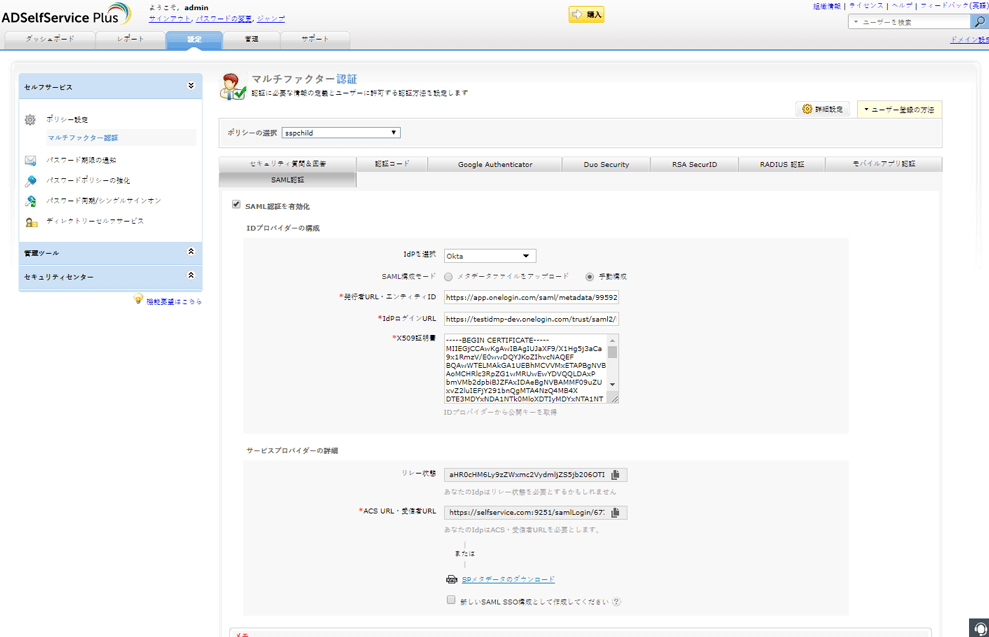The width and height of the screenshot is (989, 637).
Task: Copy the ACS URL with its copy icon
Action: tap(616, 513)
